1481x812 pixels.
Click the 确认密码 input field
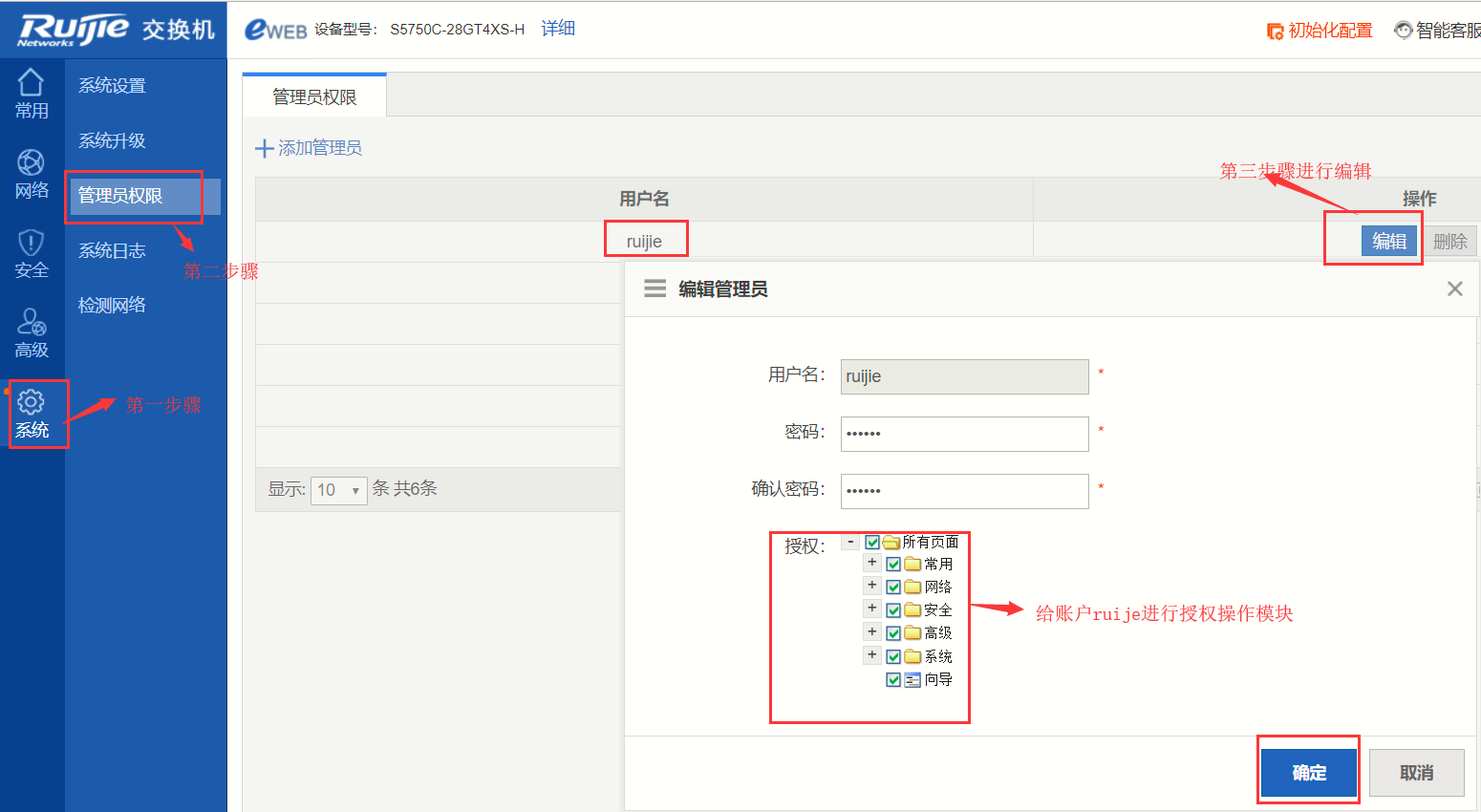pyautogui.click(x=963, y=491)
